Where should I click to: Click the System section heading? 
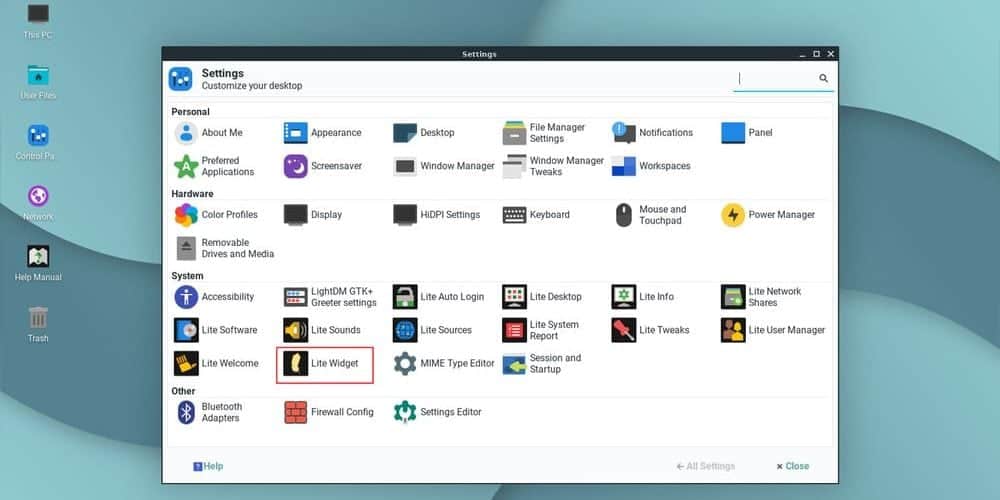(187, 276)
